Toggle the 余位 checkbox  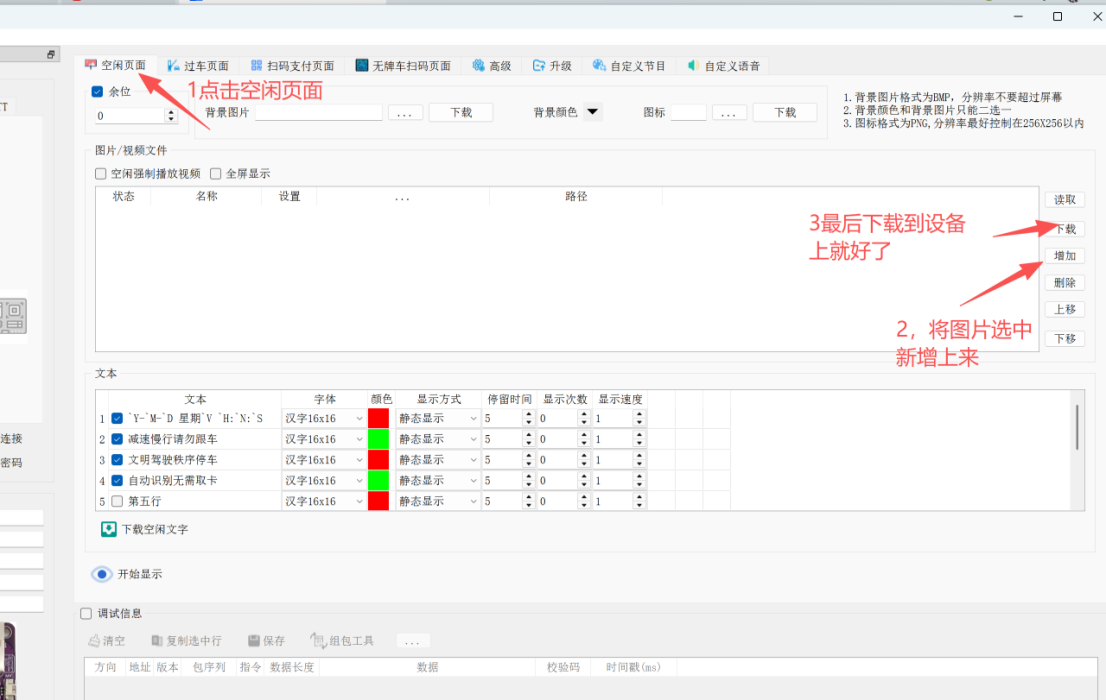point(97,91)
